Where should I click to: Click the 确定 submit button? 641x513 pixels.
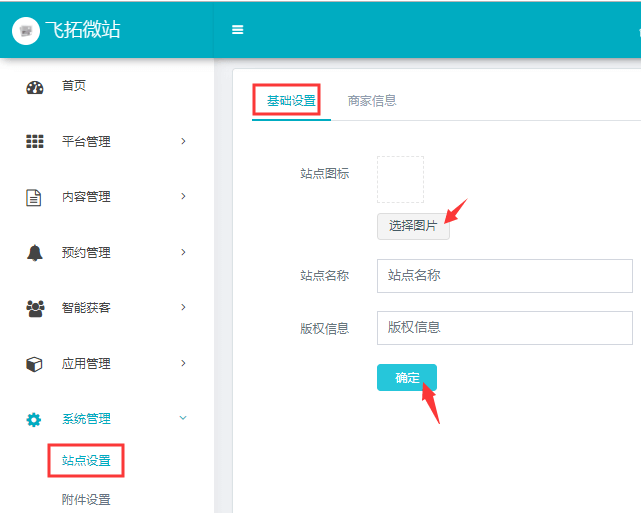click(407, 378)
